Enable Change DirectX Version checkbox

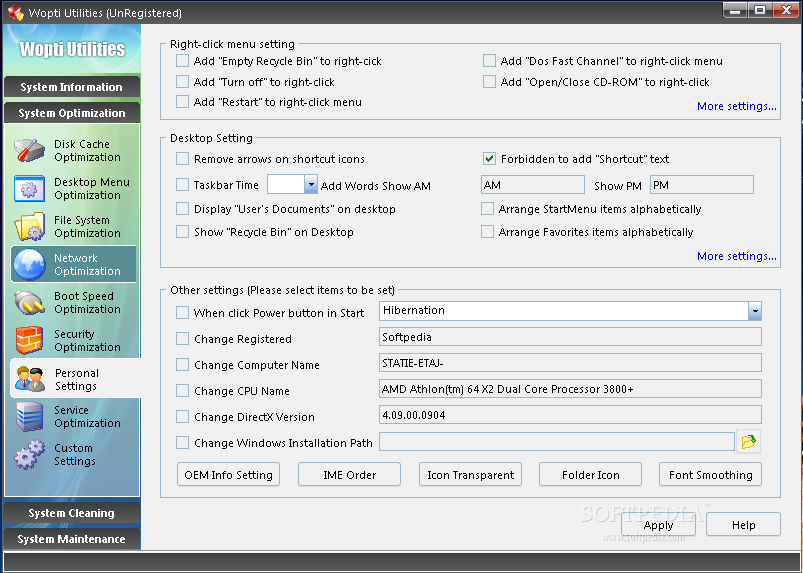(182, 416)
